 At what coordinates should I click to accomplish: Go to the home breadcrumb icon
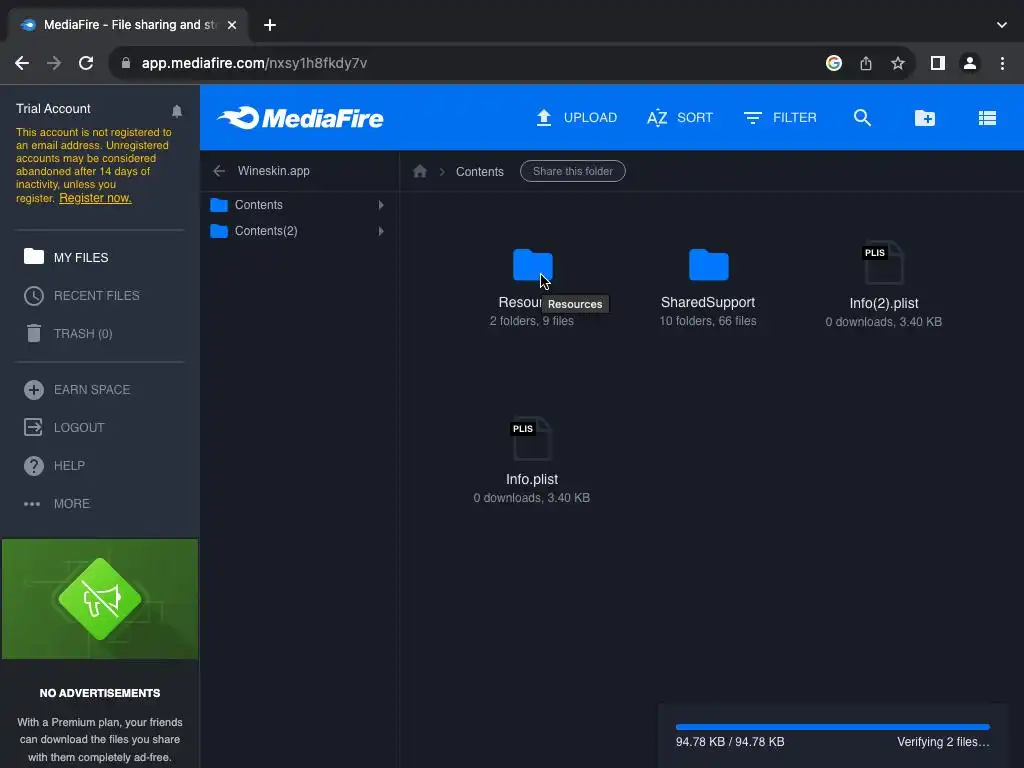pos(420,171)
